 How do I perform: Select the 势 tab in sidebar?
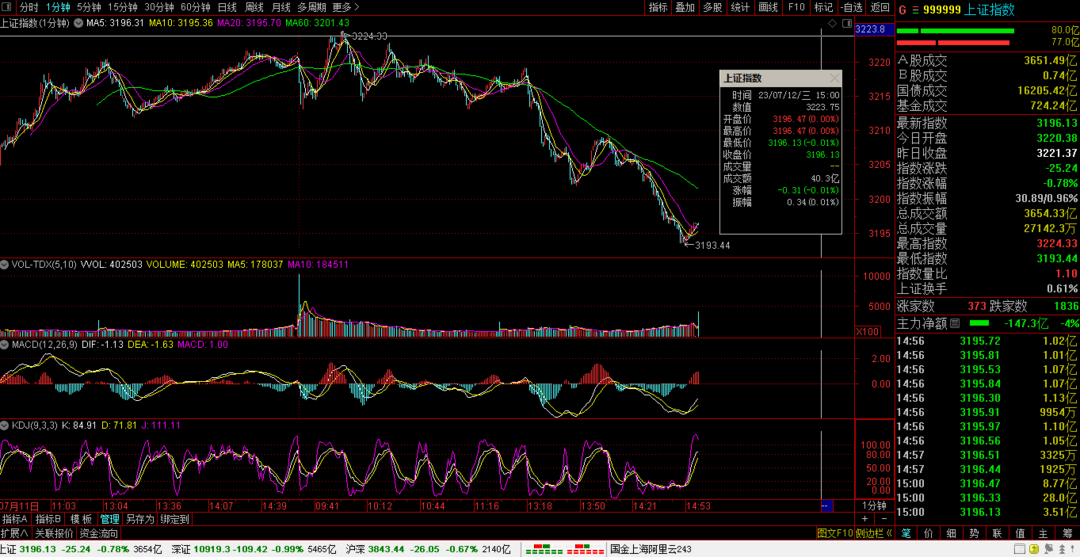975,533
